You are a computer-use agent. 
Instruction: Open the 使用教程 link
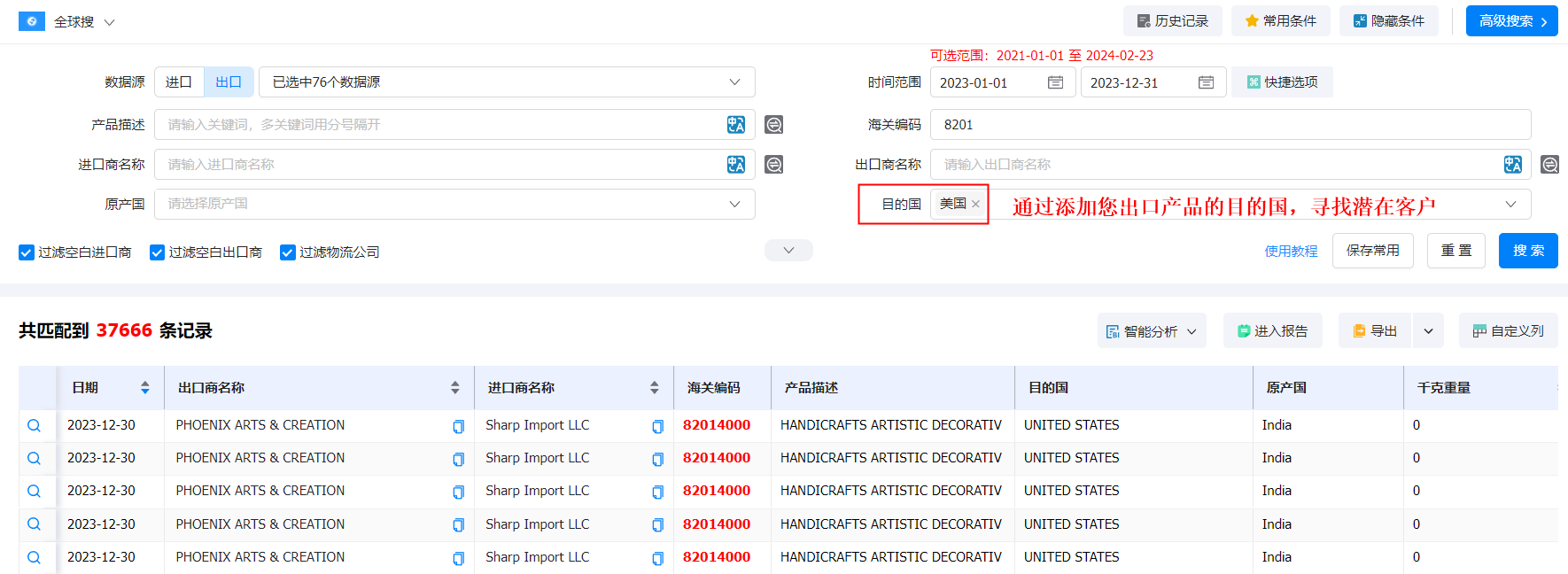[x=1291, y=252]
